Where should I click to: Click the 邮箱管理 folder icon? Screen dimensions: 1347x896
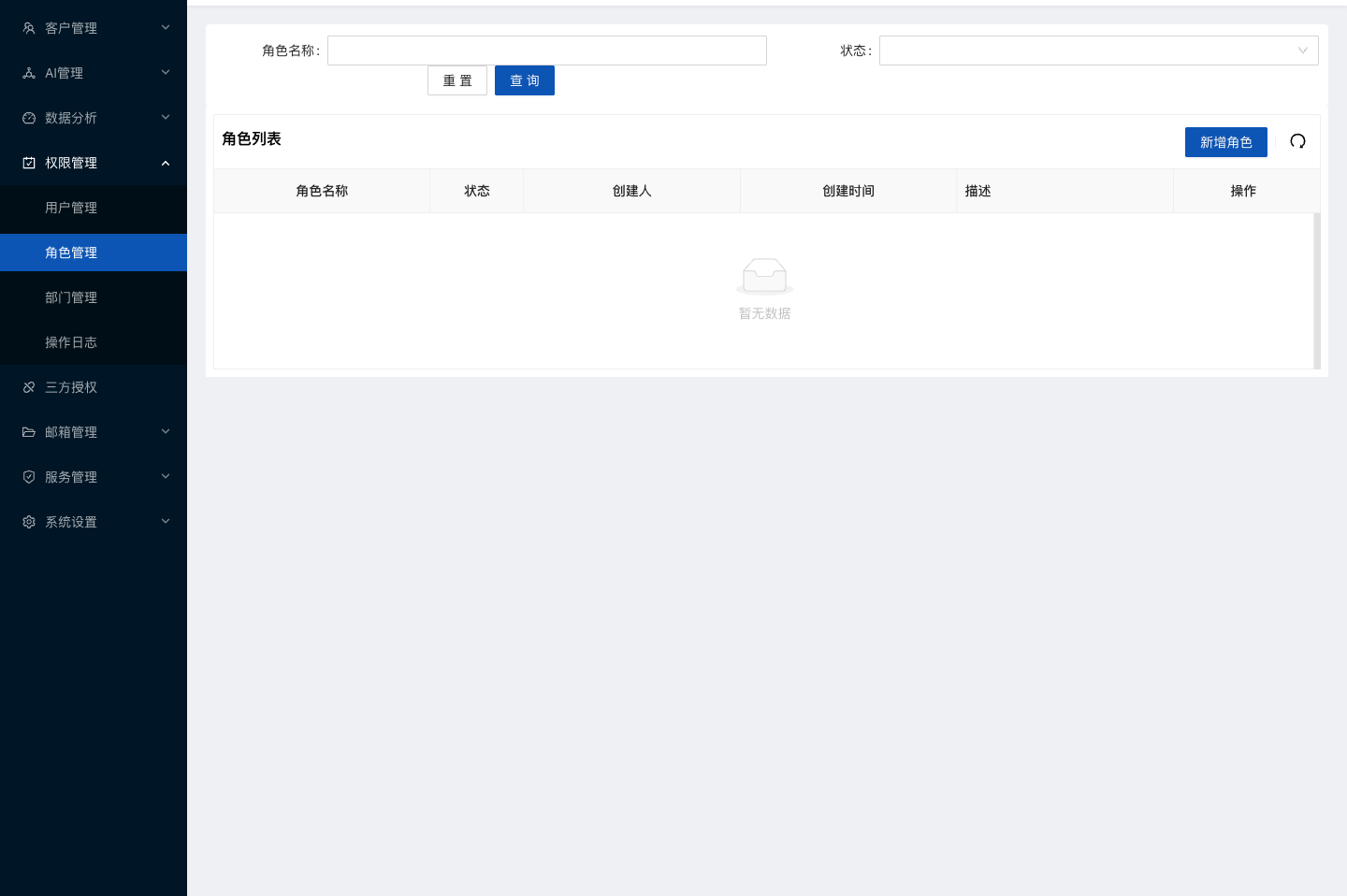pyautogui.click(x=29, y=432)
